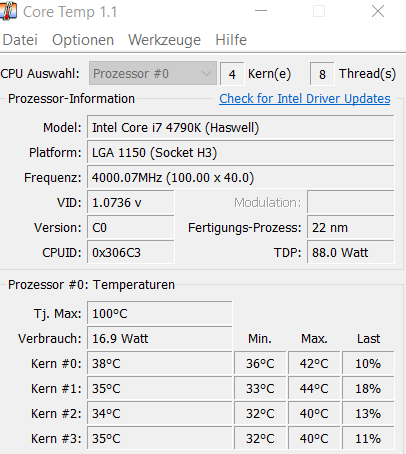Screen dimensions: 406x454
Task: Open Check for Intel Driver Updates link
Action: click(305, 99)
